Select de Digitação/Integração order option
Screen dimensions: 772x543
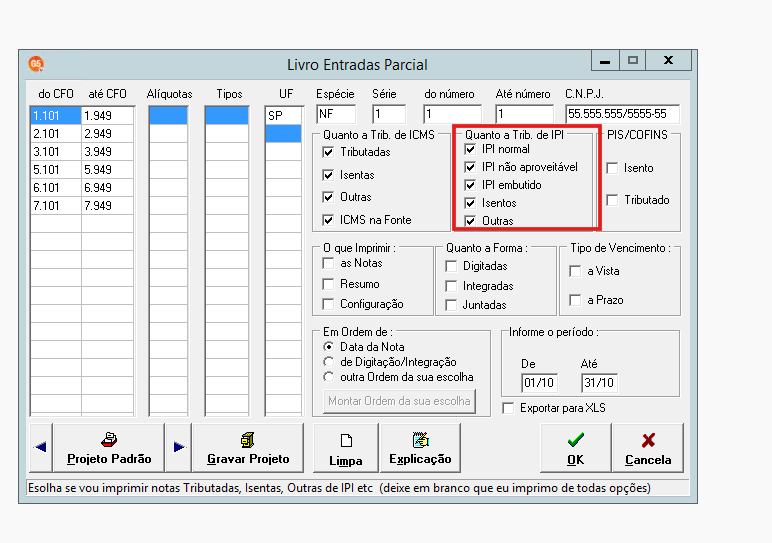(328, 362)
